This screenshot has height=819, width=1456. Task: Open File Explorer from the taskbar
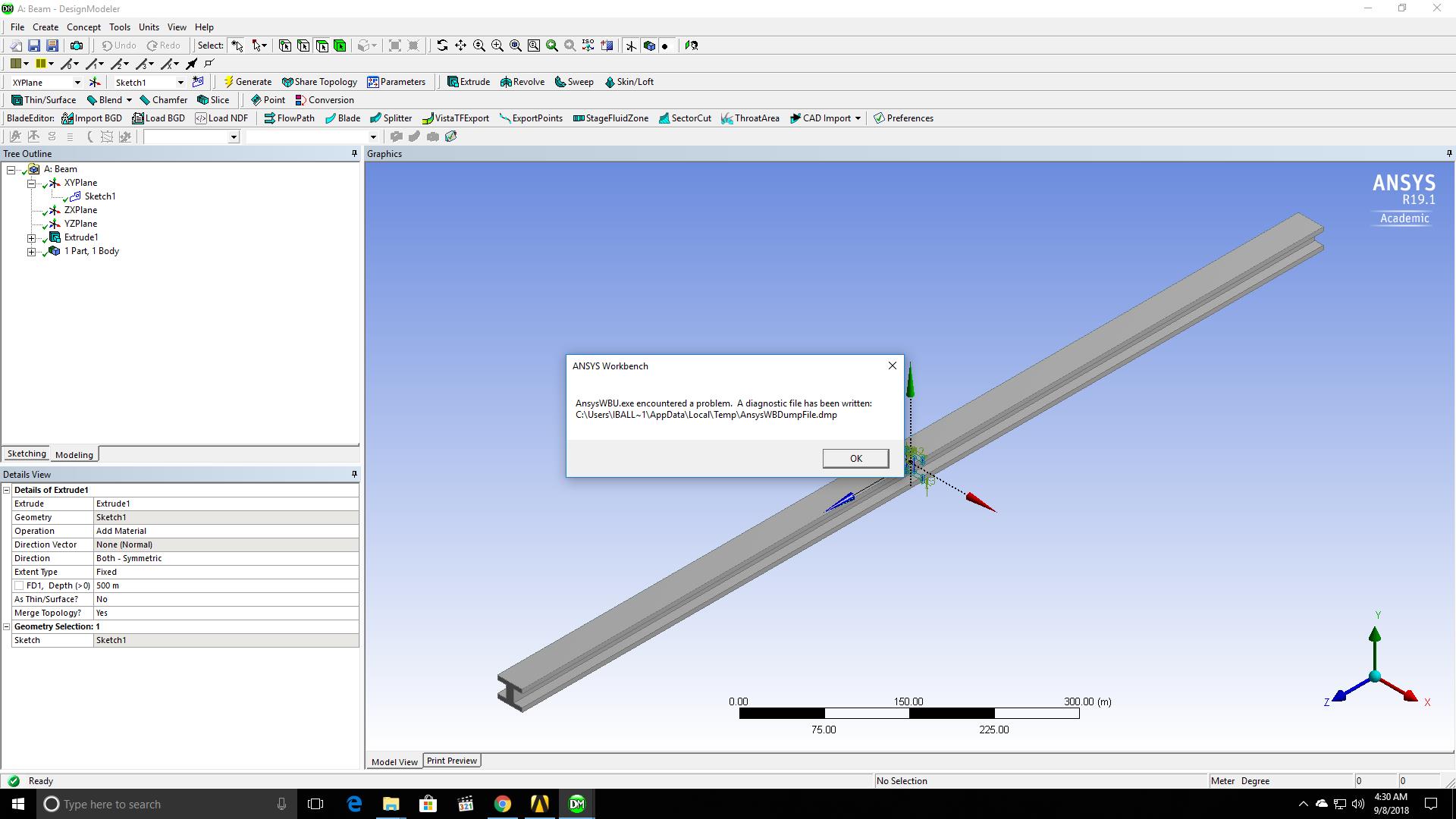coord(391,804)
